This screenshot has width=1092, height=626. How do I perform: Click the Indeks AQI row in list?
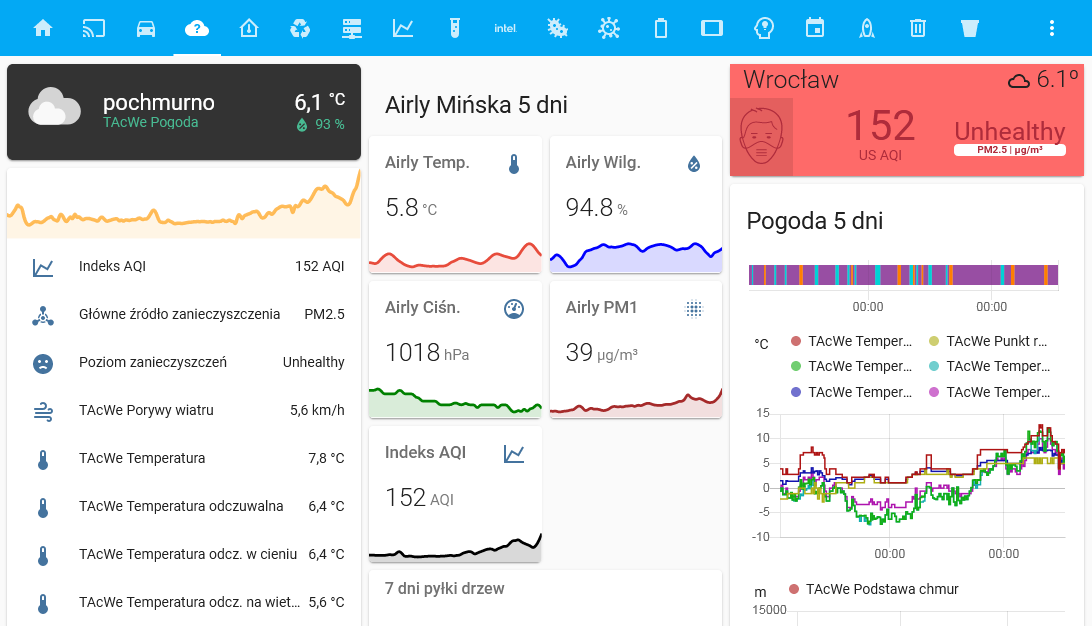click(183, 266)
